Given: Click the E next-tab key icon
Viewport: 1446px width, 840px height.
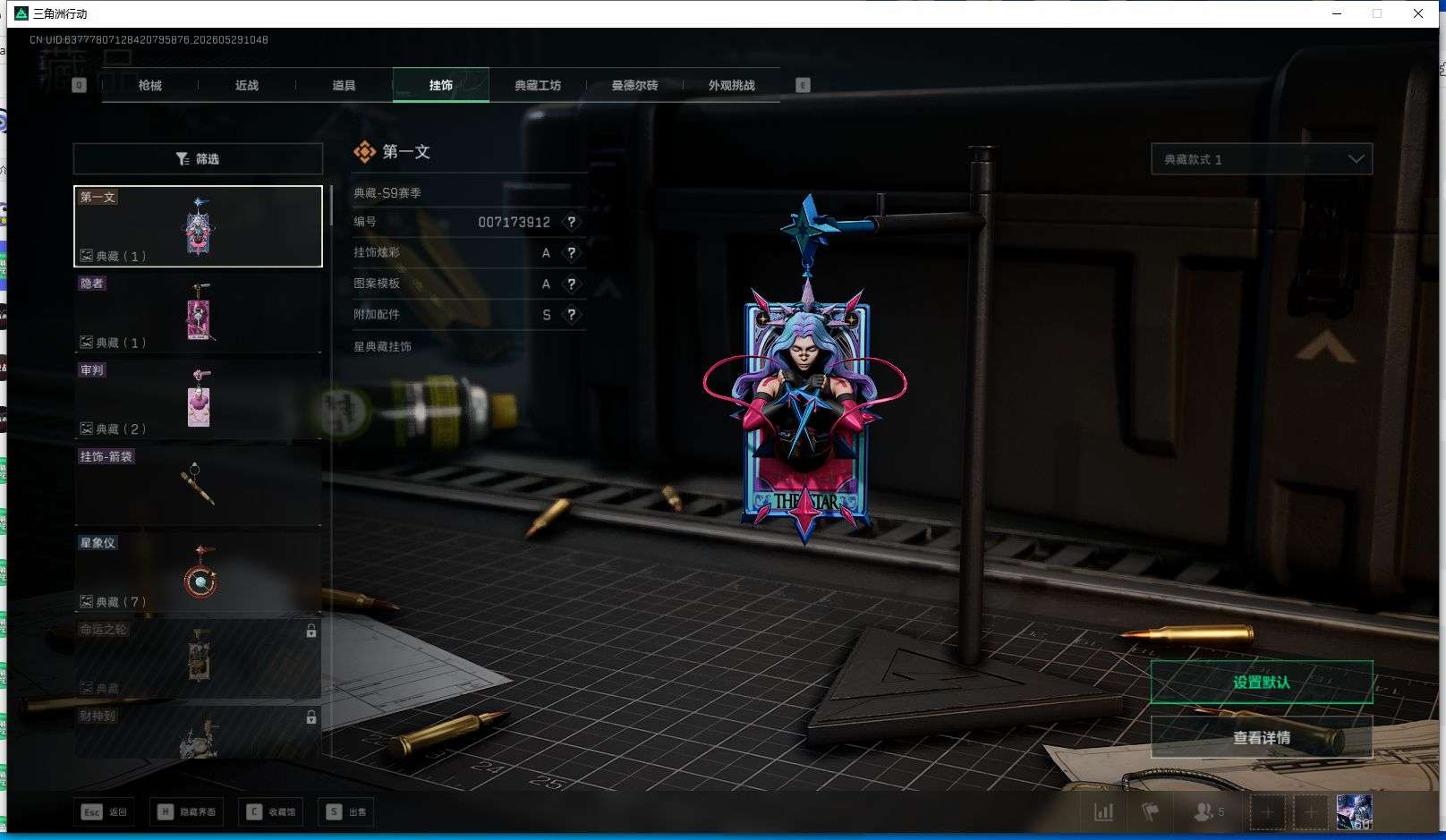Looking at the screenshot, I should (x=803, y=85).
